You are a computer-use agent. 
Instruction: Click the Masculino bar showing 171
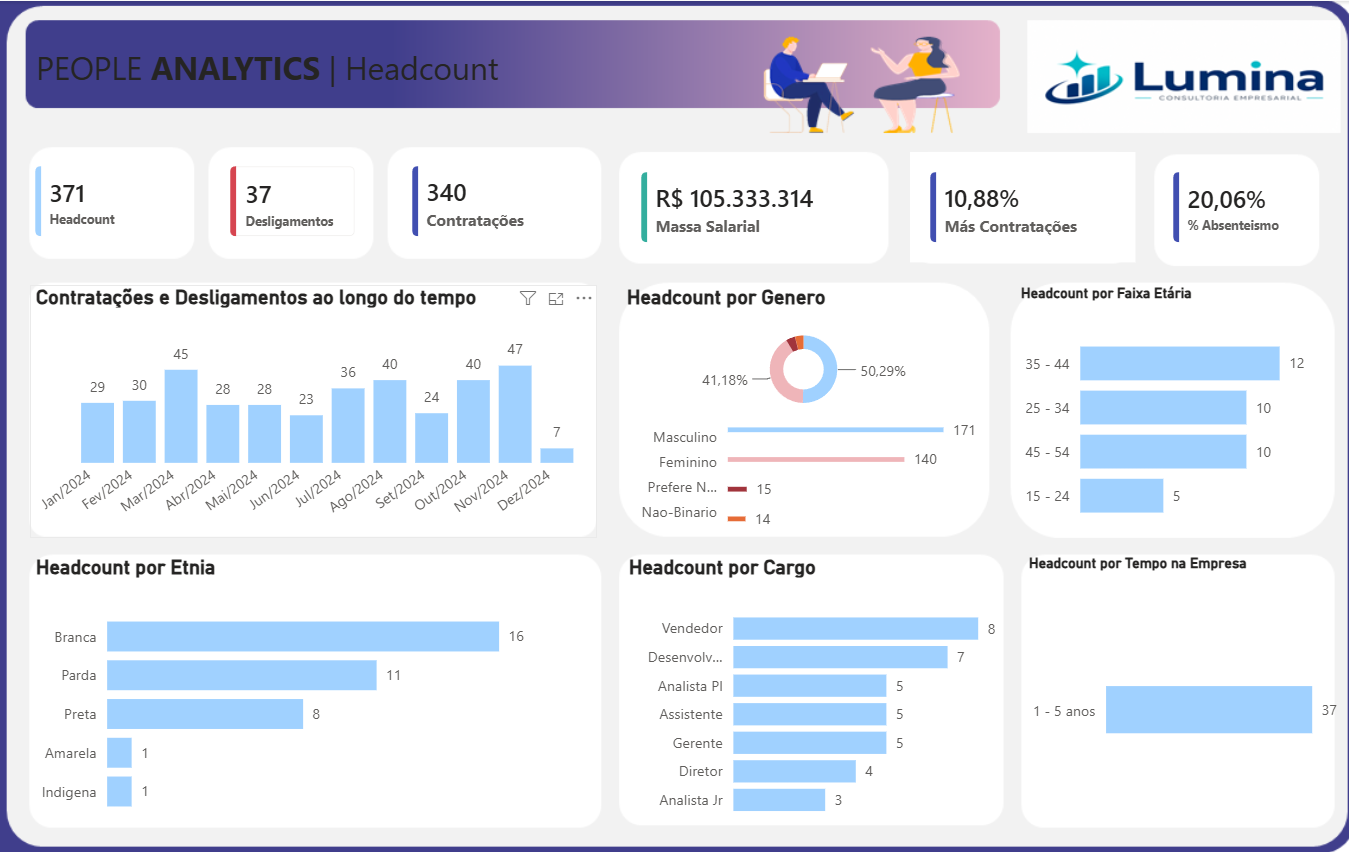pyautogui.click(x=835, y=430)
